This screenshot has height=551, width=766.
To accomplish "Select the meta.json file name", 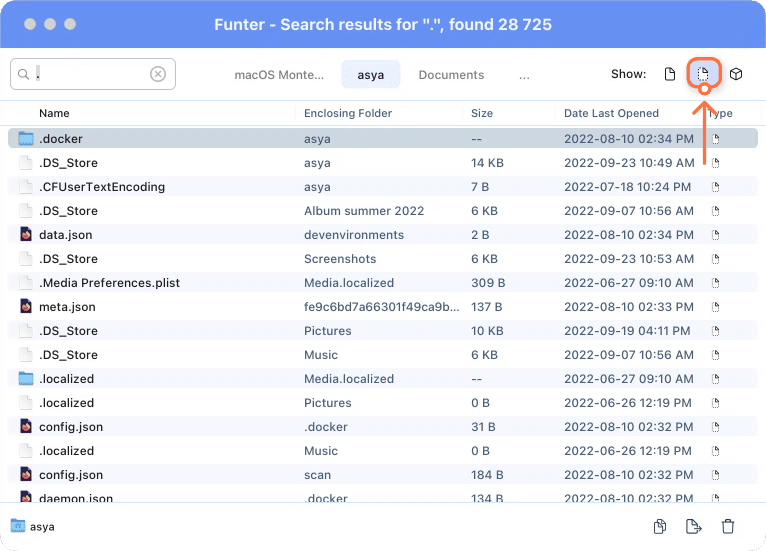I will pos(67,307).
